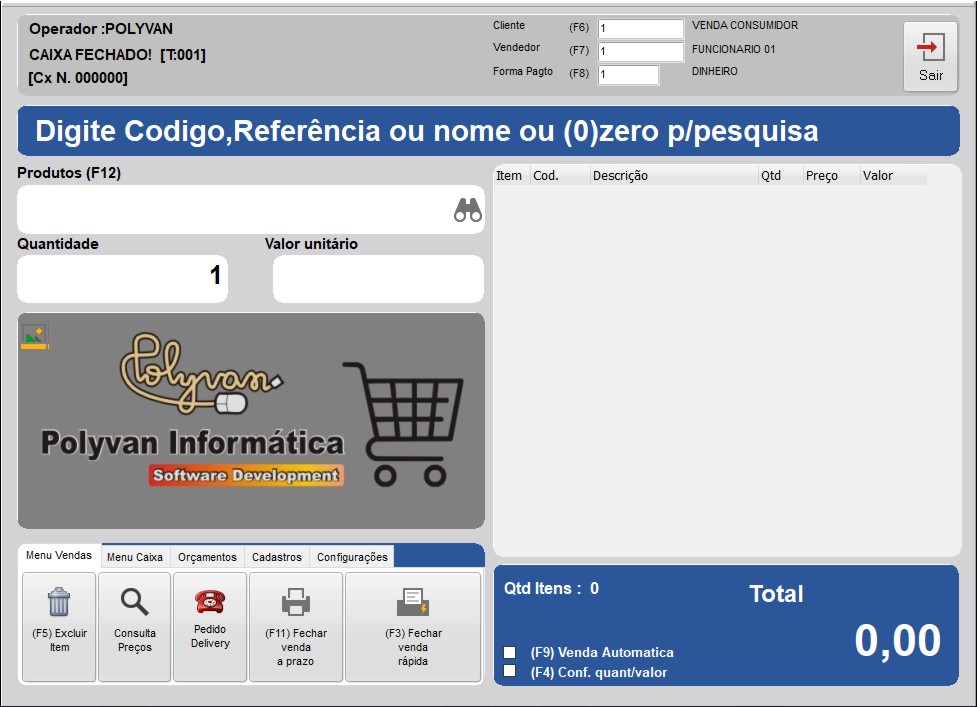The height and width of the screenshot is (707, 977).
Task: Click the VENDA CONSUMIDOR client name text
Action: tap(745, 26)
